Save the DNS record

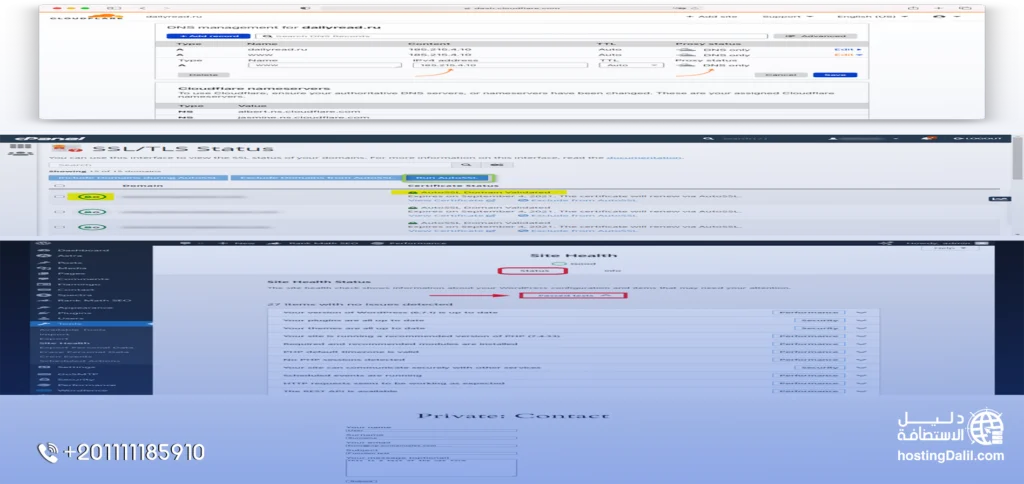click(835, 75)
